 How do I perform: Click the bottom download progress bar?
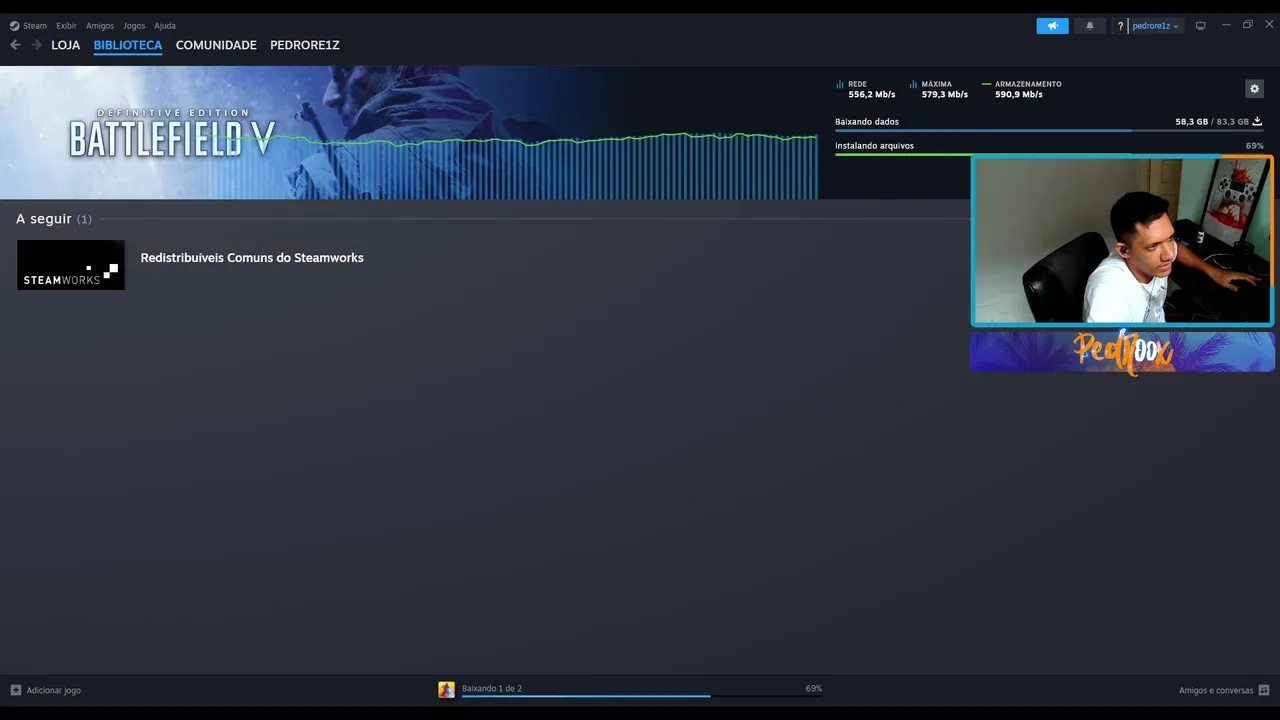(641, 696)
